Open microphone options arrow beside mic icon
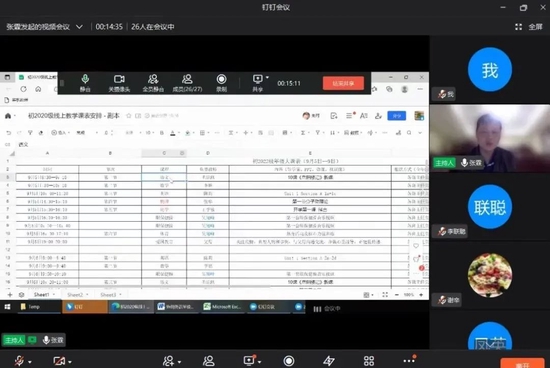This screenshot has height=368, width=550. coord(30,362)
